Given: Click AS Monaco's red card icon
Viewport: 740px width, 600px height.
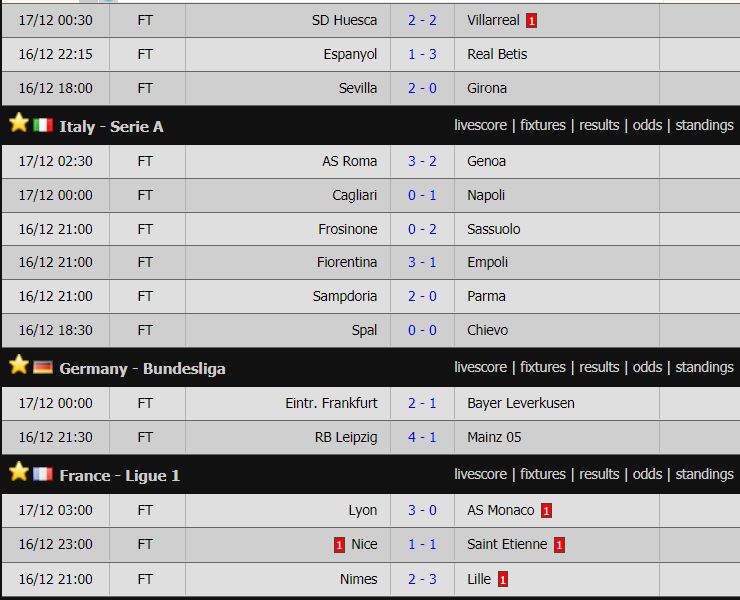Looking at the screenshot, I should 546,511.
